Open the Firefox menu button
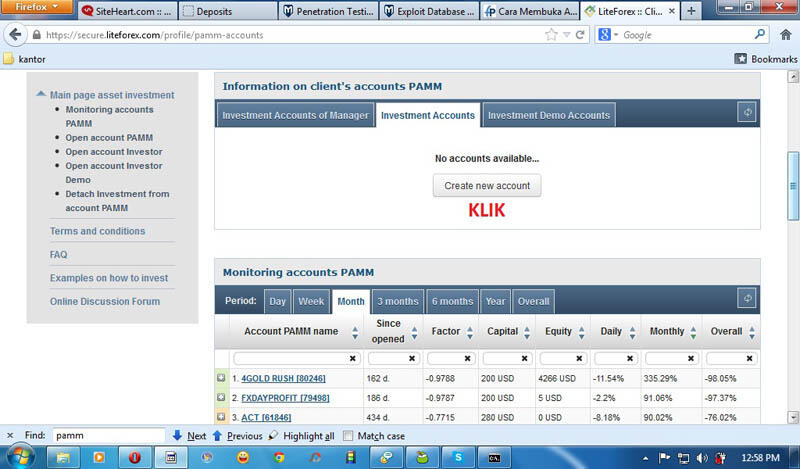The width and height of the screenshot is (800, 469). [37, 7]
